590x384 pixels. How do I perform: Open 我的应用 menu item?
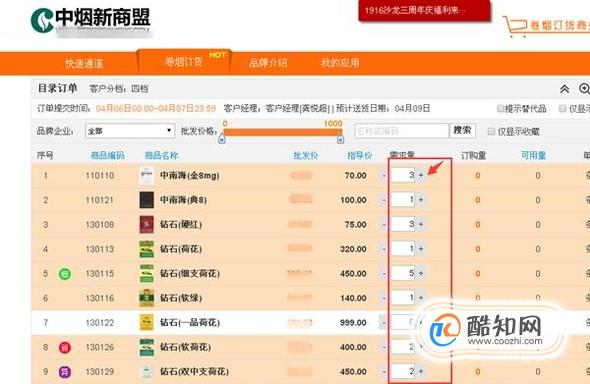[340, 62]
